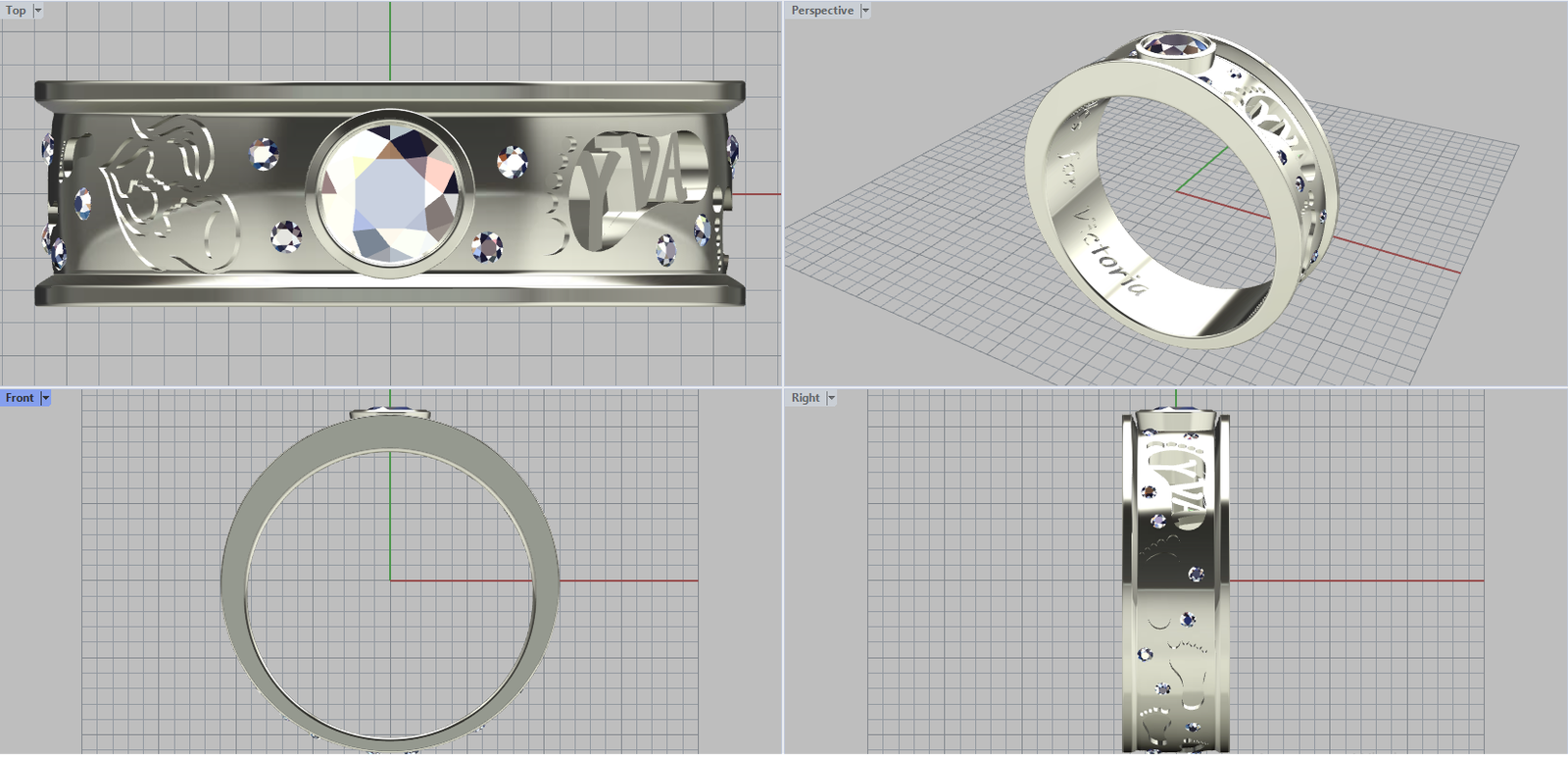Click the Right viewport title label
Image resolution: width=1568 pixels, height=757 pixels.
806,398
